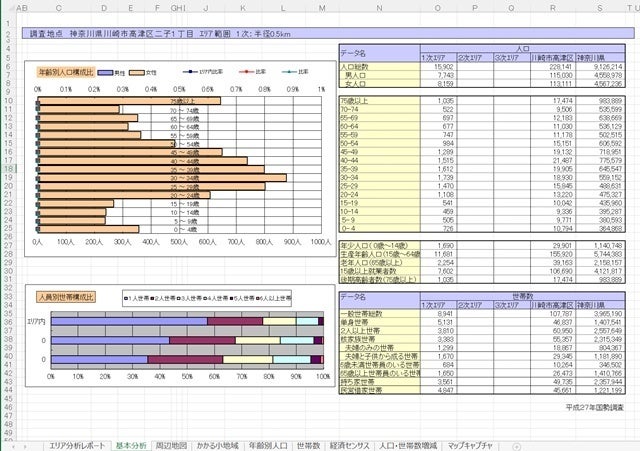This screenshot has height=451, width=640.
Task: Open the かかる小地域 sheet tab
Action: [x=218, y=444]
